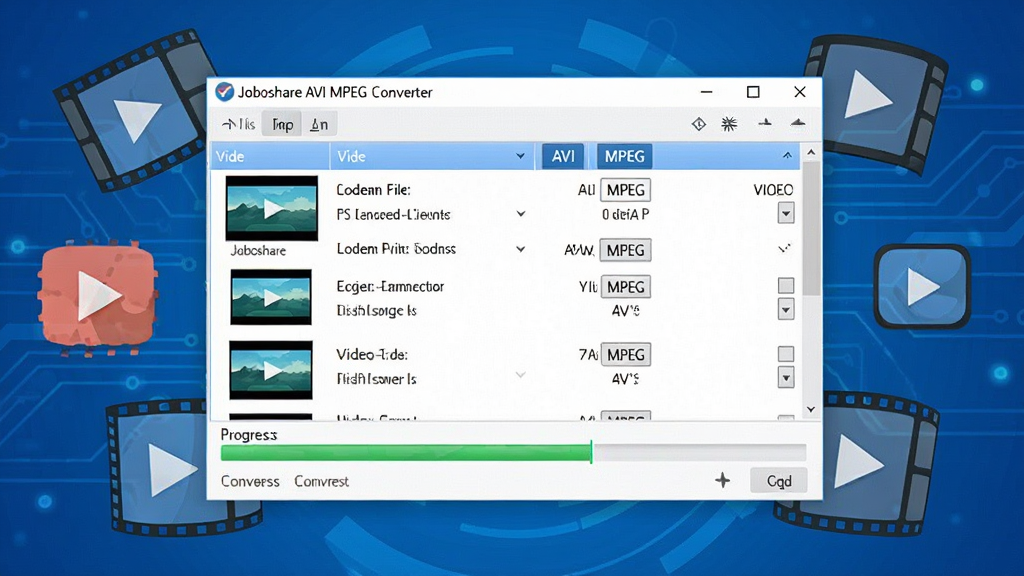The width and height of the screenshot is (1024, 576).
Task: Select the MPEG format tab in header
Action: (x=624, y=156)
